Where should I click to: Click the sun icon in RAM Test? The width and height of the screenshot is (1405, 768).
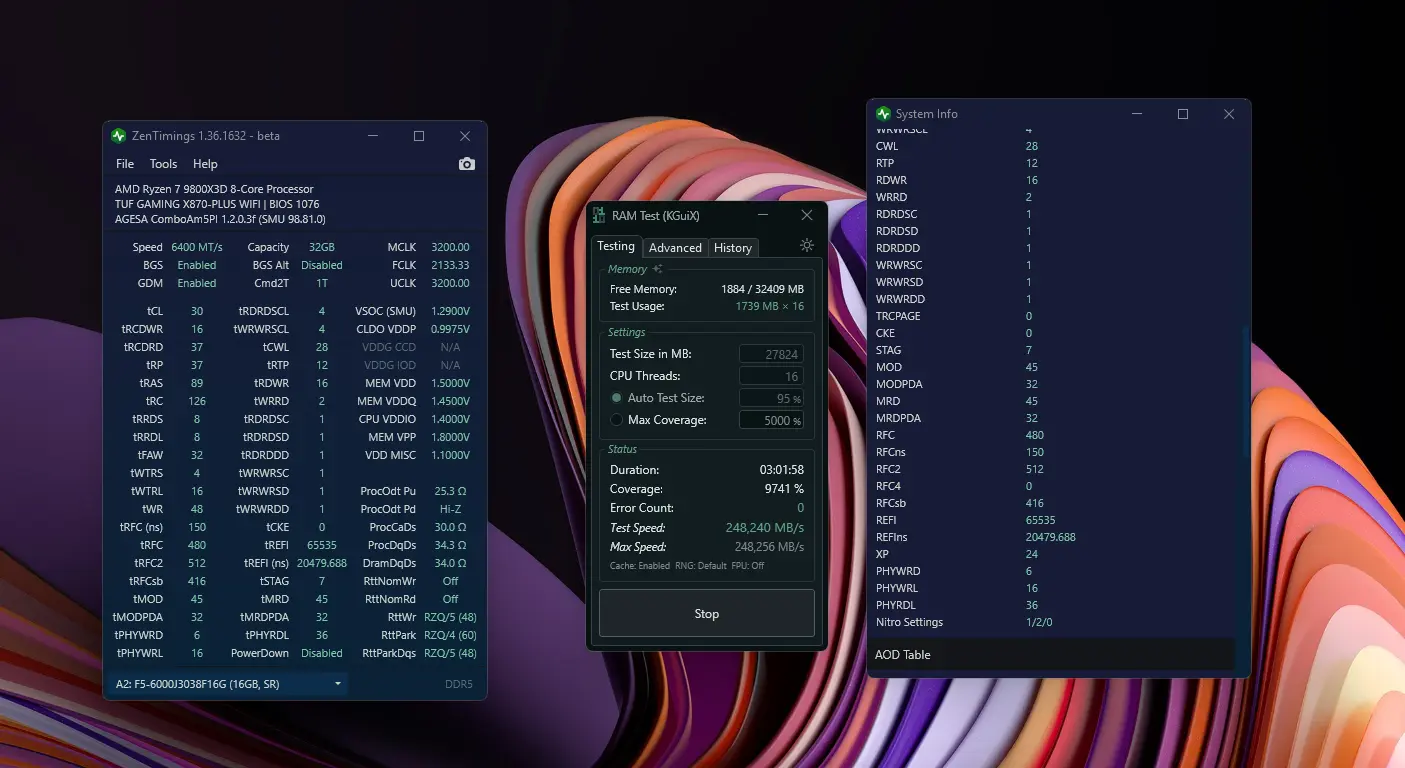pos(807,245)
